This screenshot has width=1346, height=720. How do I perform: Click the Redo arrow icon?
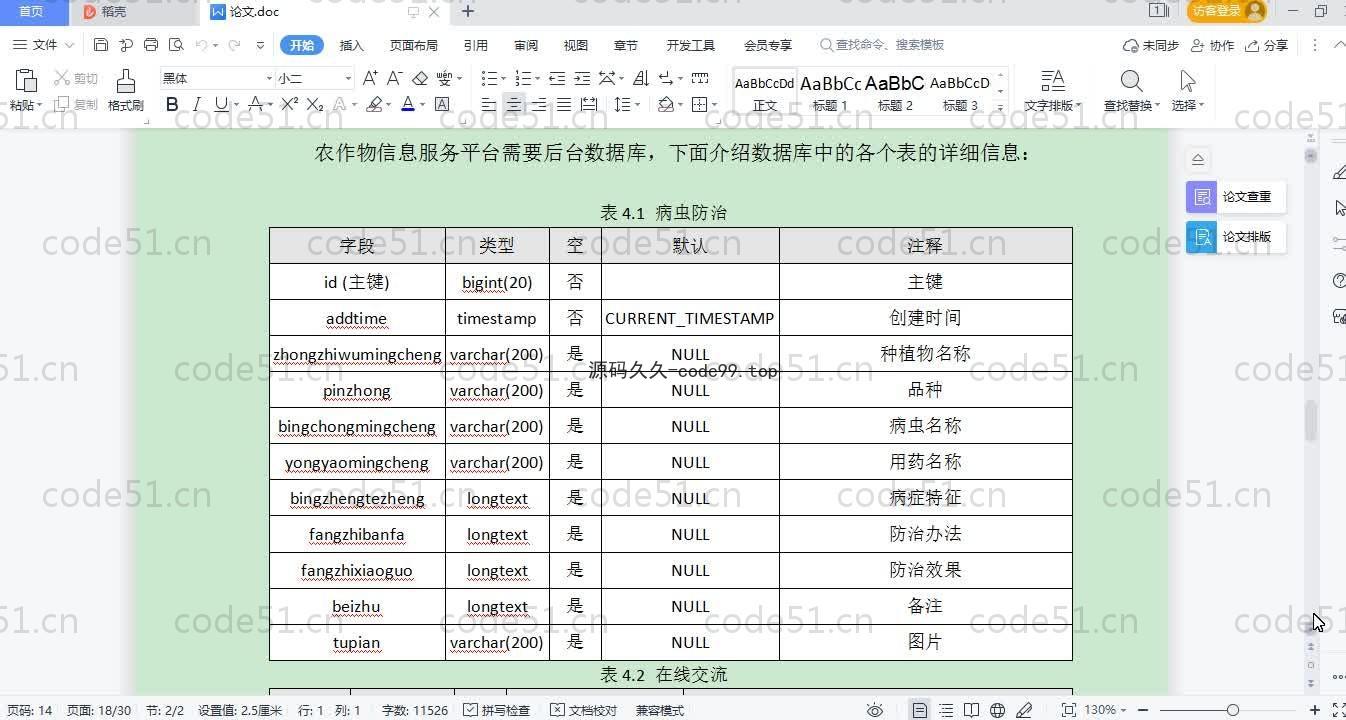coord(234,45)
